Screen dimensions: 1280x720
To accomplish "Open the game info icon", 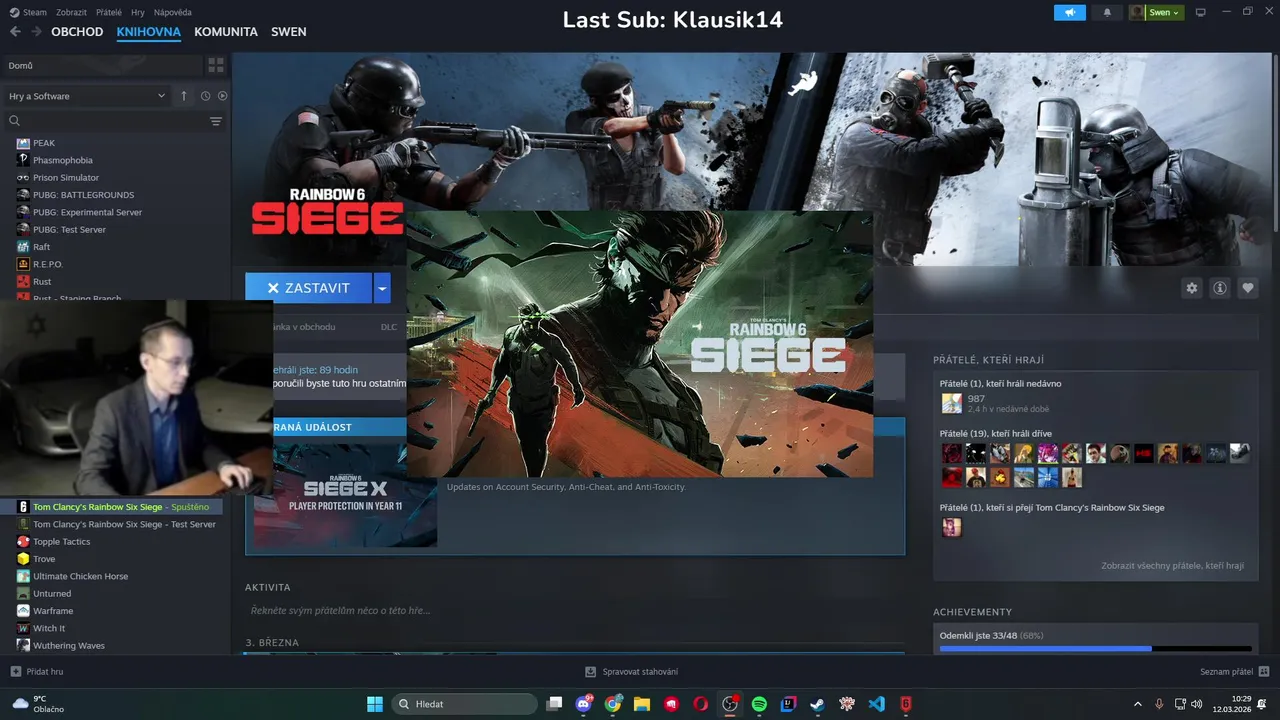I will [x=1220, y=288].
